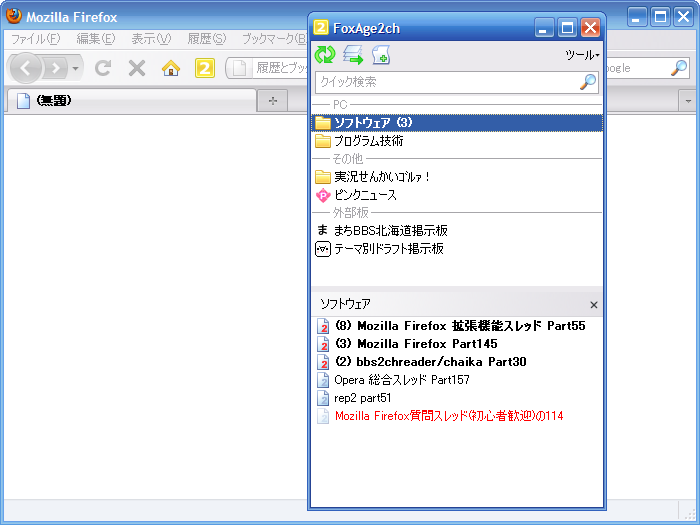
Task: Maximize the FoxAge2ch window
Action: (567, 28)
